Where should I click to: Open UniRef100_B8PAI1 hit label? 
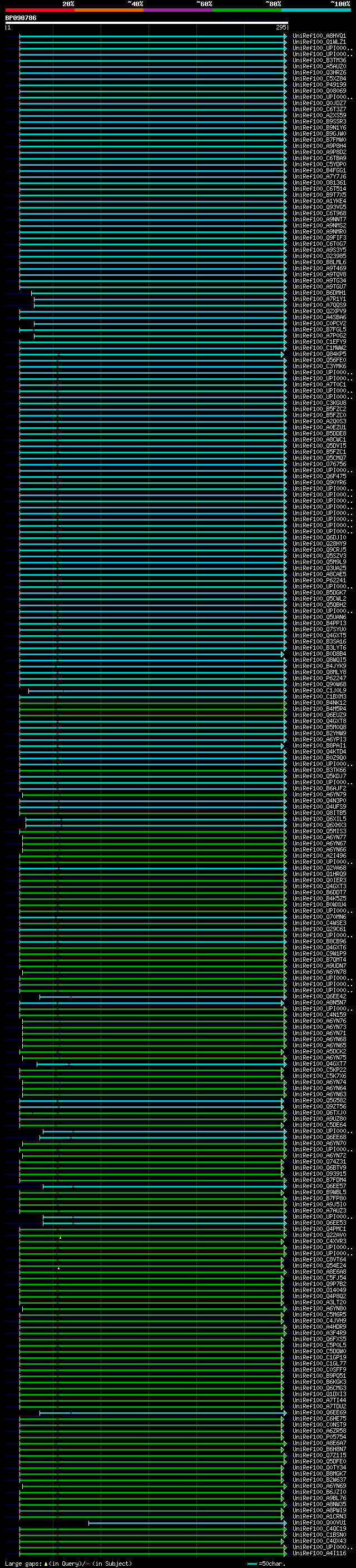tap(319, 746)
